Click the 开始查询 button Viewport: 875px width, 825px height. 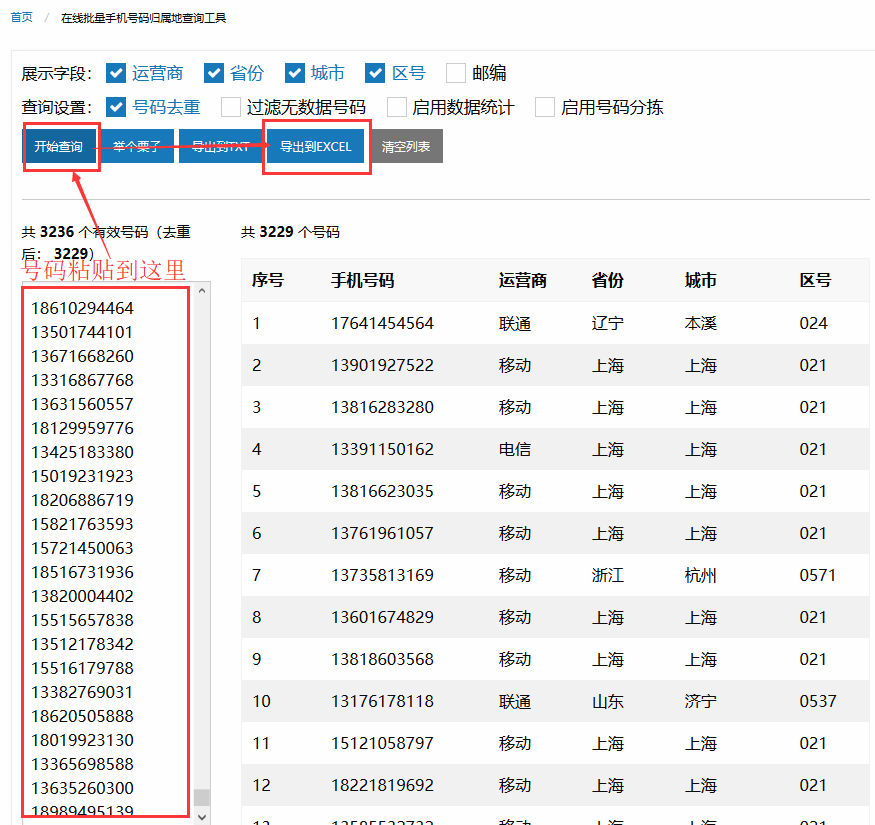[x=59, y=146]
